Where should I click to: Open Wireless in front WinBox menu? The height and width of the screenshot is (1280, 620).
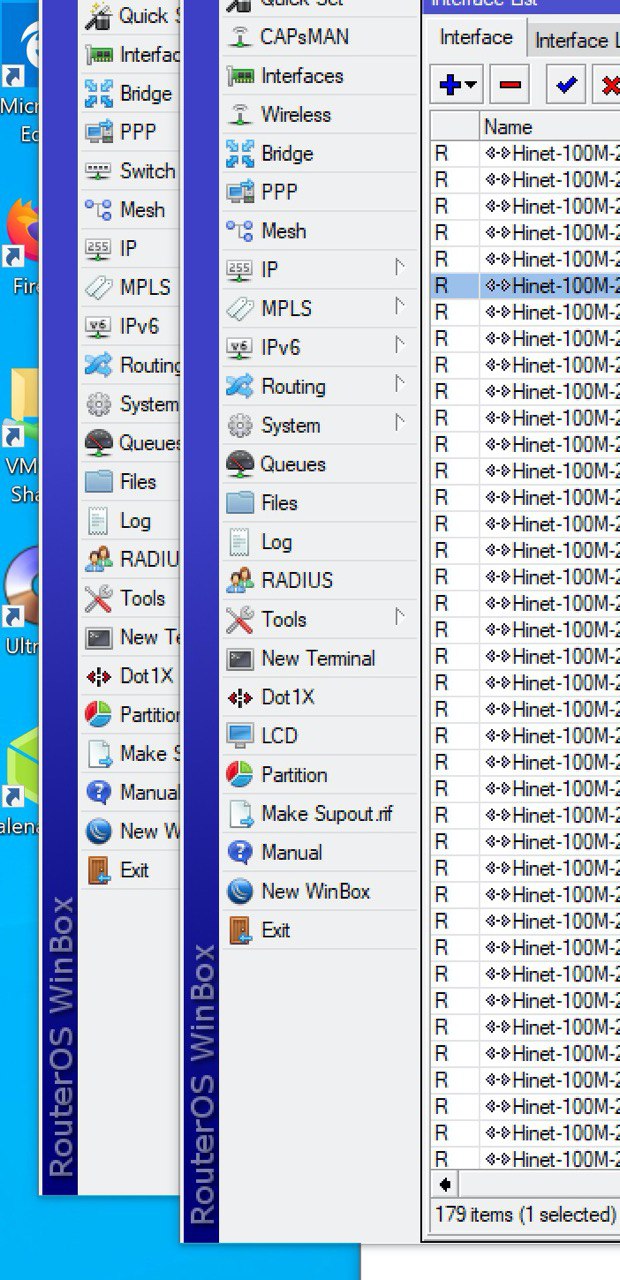320,115
